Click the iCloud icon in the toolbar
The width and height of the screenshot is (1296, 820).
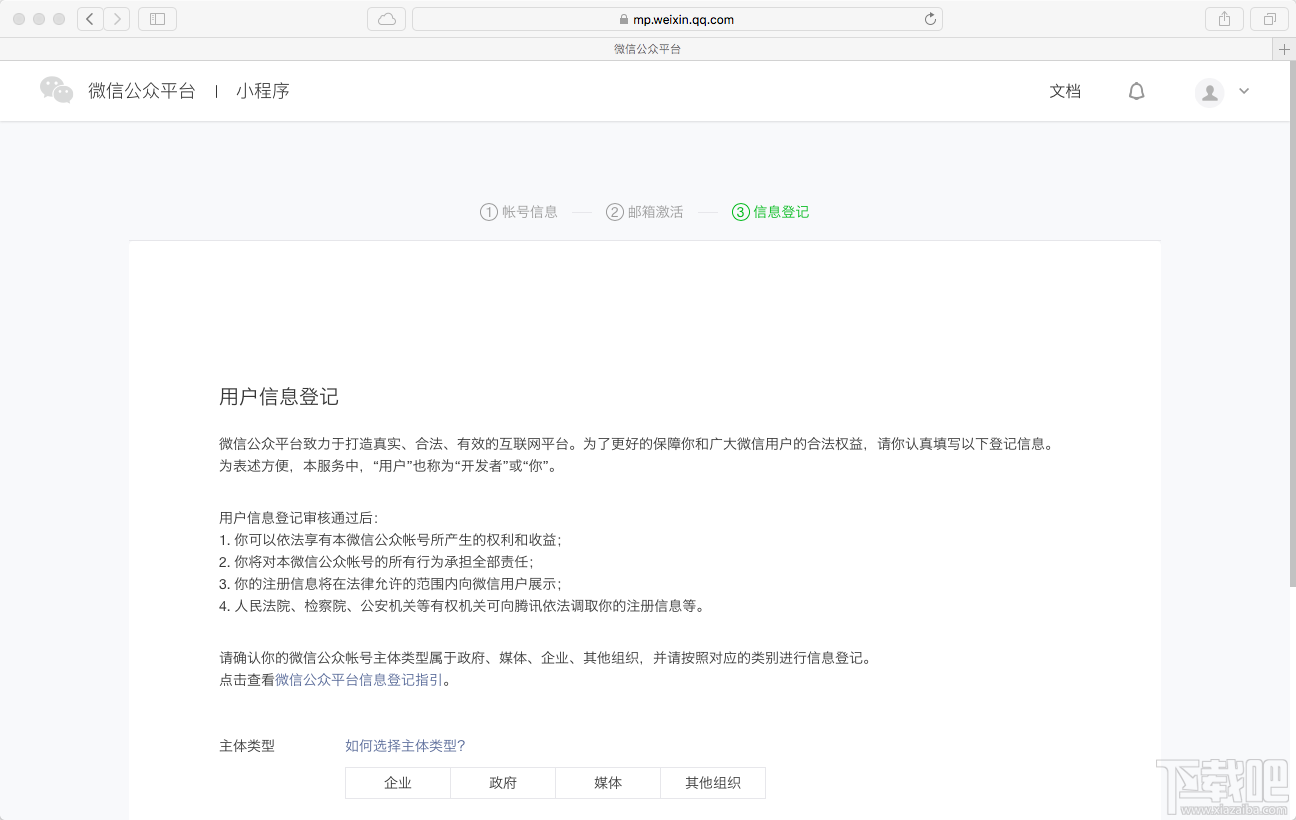pos(386,18)
